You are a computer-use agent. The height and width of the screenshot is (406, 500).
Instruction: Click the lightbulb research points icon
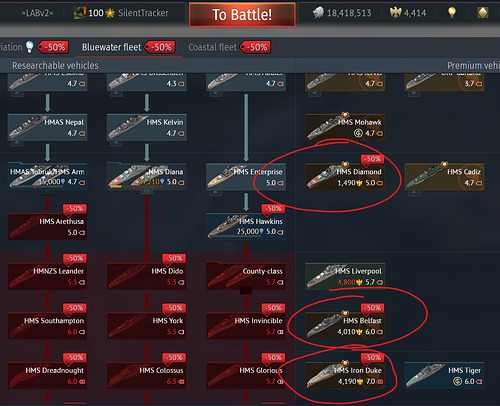(x=452, y=13)
